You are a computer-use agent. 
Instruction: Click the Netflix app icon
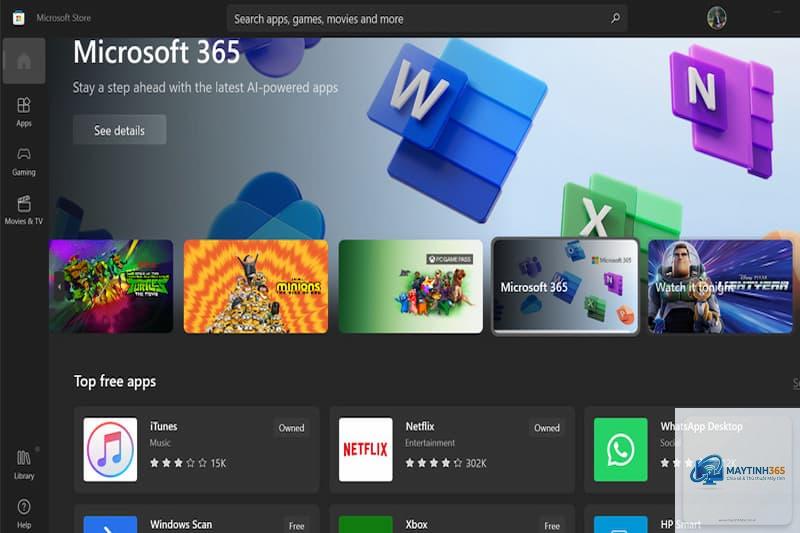365,449
